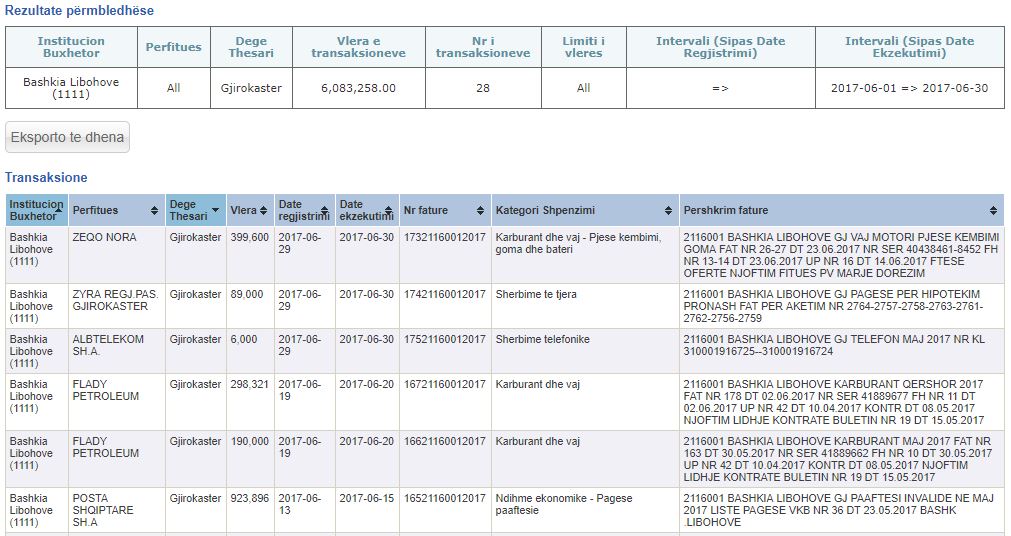Select invoice number 17521160012017
The image size is (1011, 536).
click(445, 339)
